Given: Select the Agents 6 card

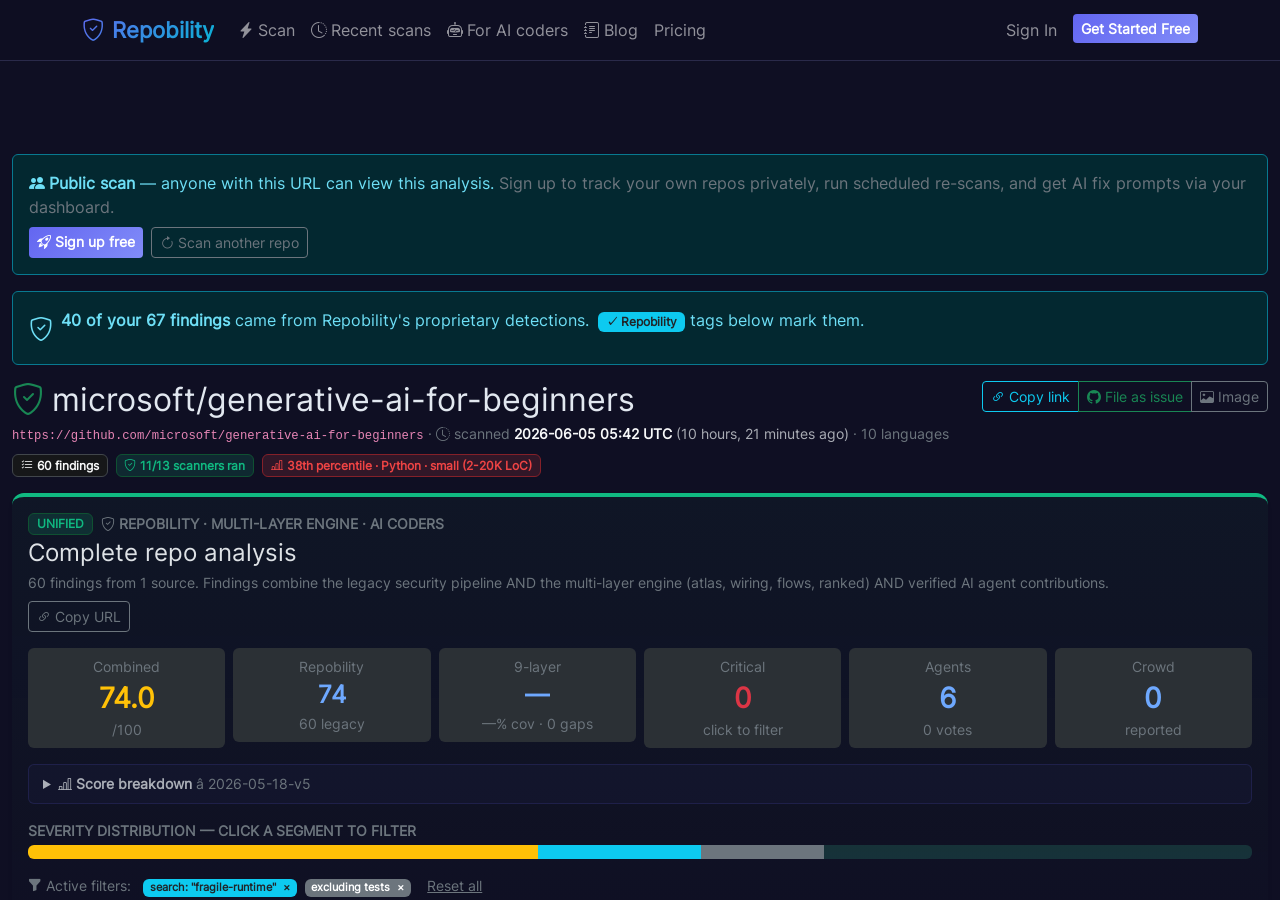Looking at the screenshot, I should coord(948,698).
